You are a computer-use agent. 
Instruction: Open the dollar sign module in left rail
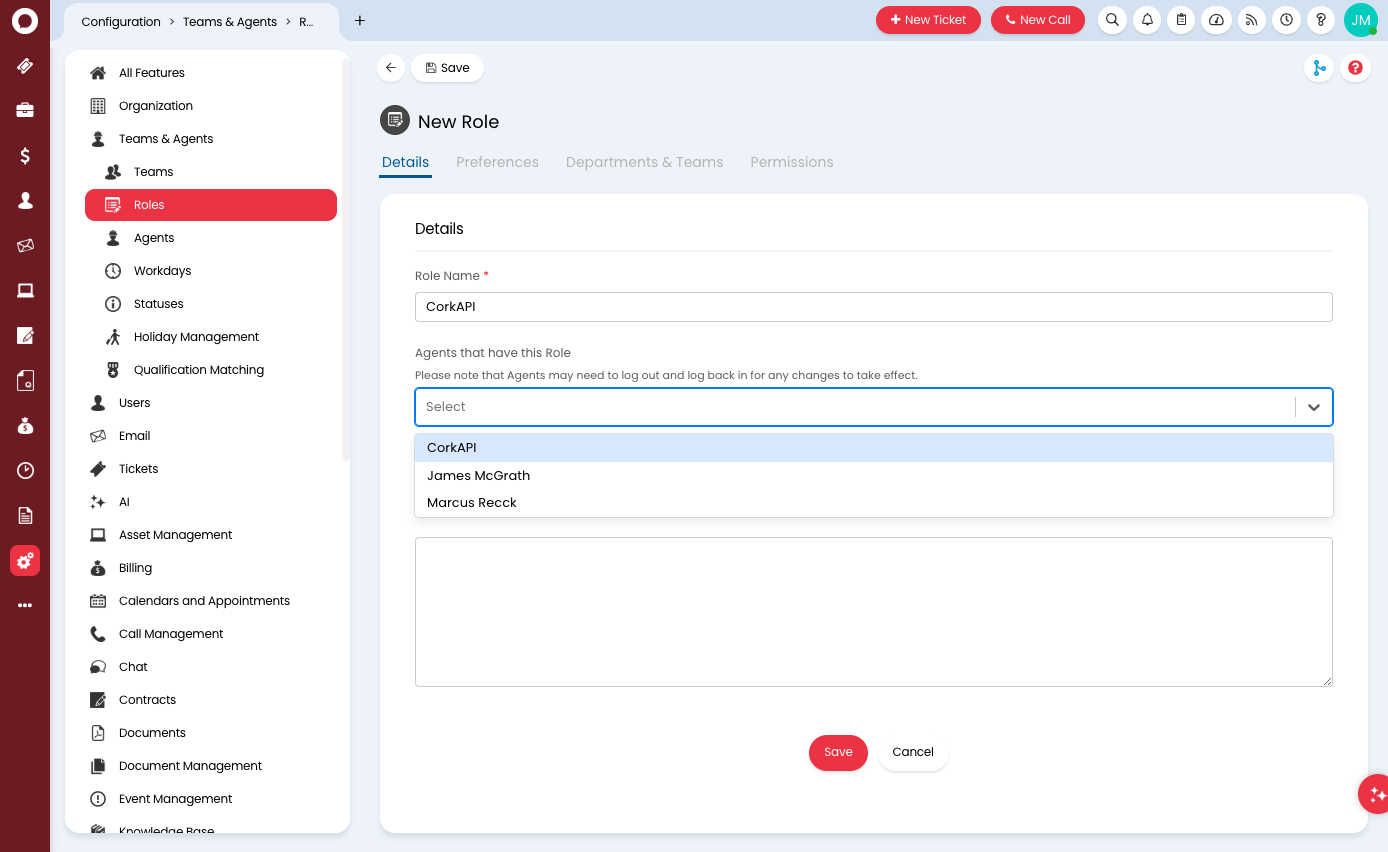click(x=25, y=155)
